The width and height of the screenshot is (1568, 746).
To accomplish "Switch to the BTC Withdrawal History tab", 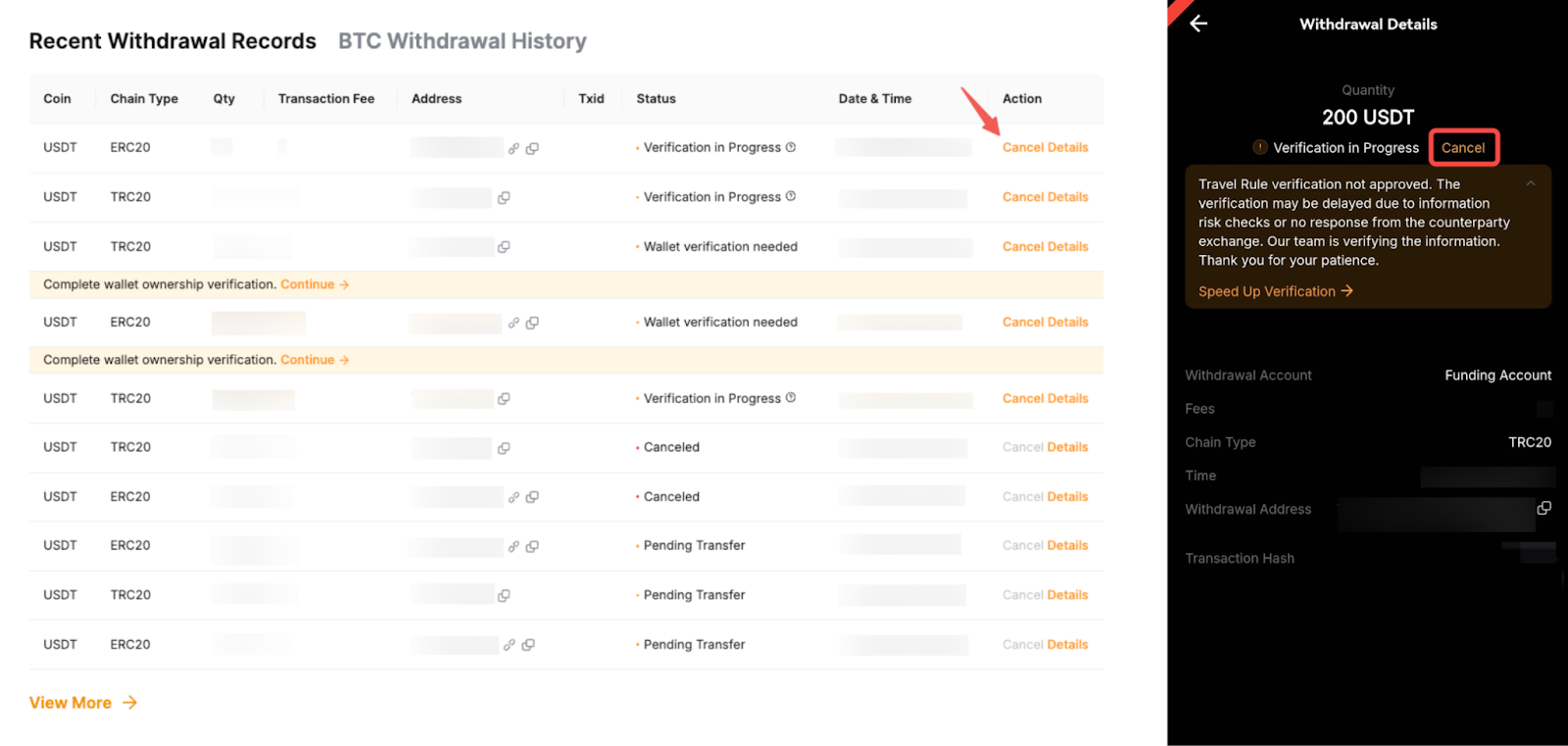I will 462,41.
